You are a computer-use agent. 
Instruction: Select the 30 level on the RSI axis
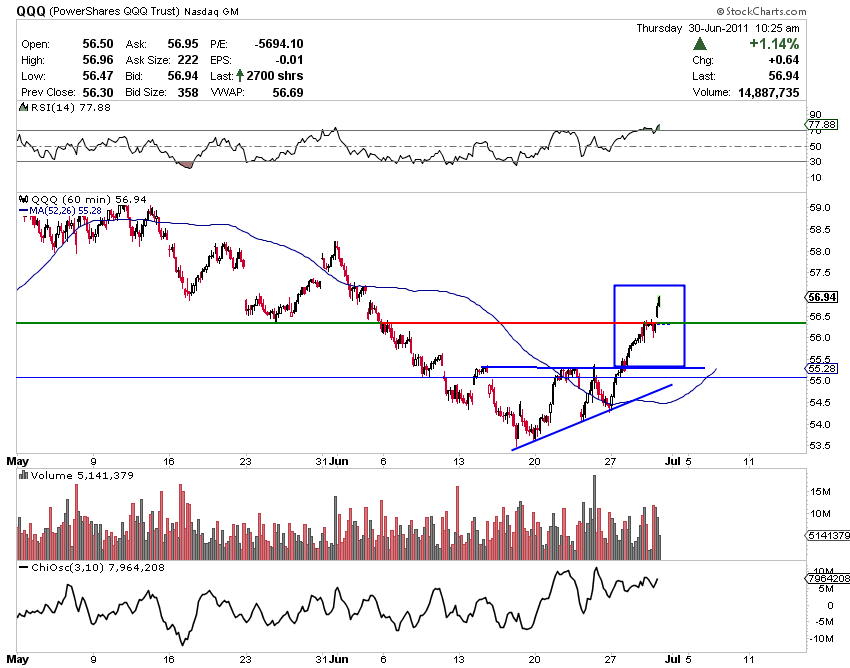[x=815, y=162]
